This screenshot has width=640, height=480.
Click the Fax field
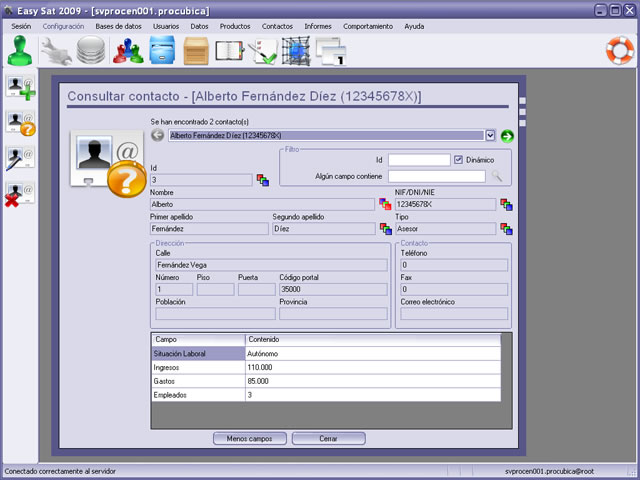(x=454, y=289)
